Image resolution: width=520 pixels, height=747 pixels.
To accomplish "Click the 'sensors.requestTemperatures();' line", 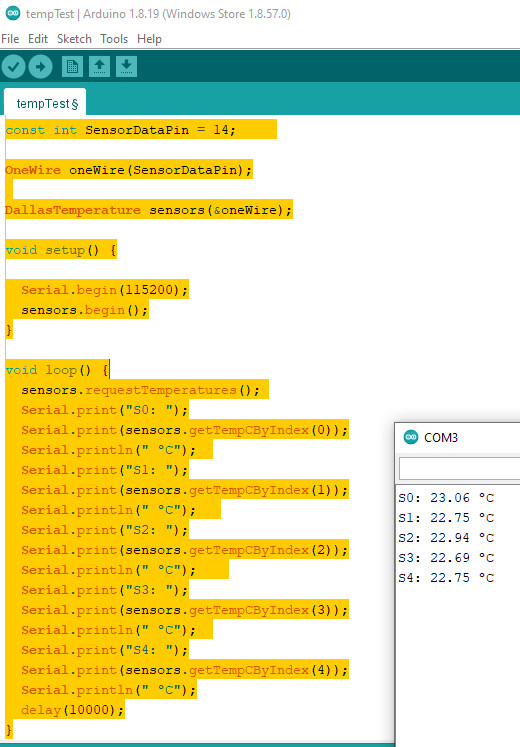I will click(x=140, y=390).
